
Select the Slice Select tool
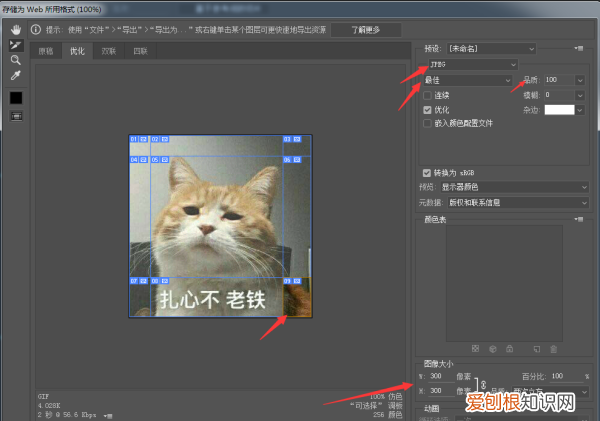(x=16, y=45)
